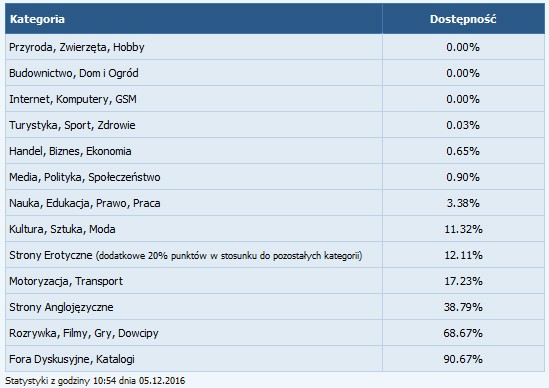This screenshot has width=549, height=388.
Task: Click the 38.79% availability value
Action: pos(463,307)
